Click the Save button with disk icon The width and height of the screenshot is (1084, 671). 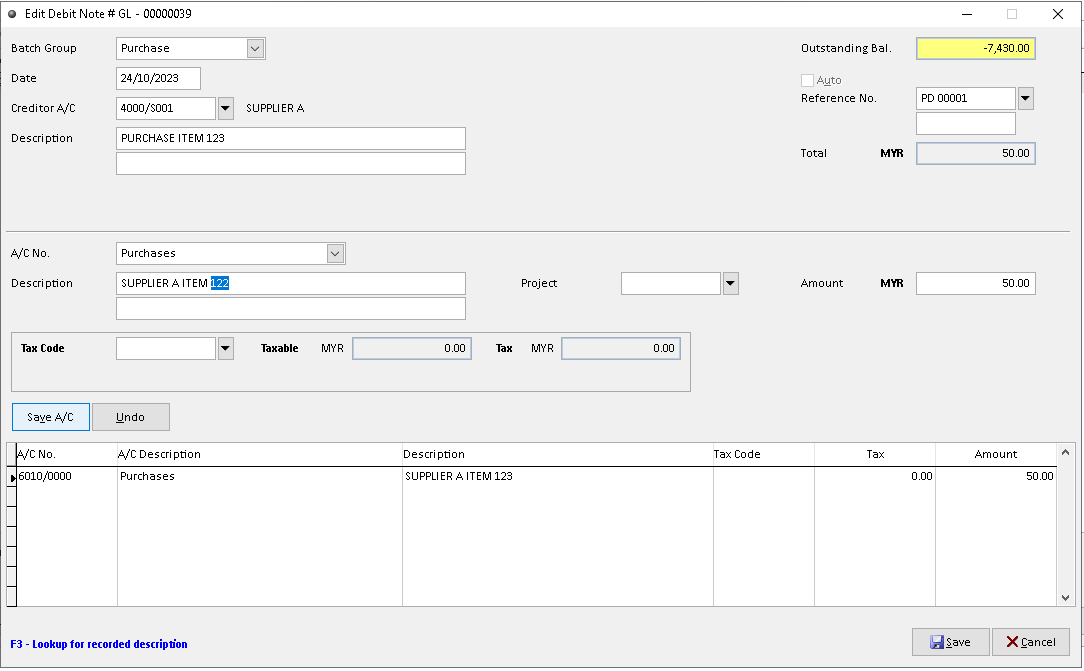coord(951,642)
